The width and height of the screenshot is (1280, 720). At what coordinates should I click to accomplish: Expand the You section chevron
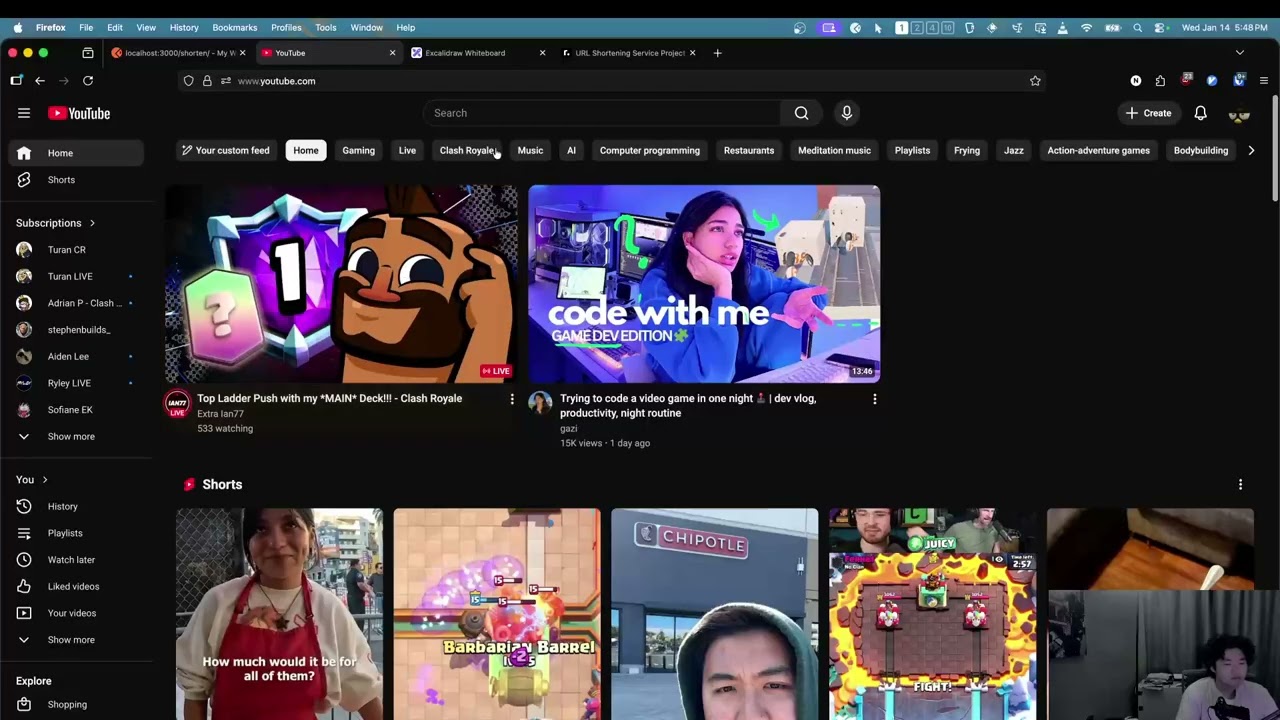[44, 480]
